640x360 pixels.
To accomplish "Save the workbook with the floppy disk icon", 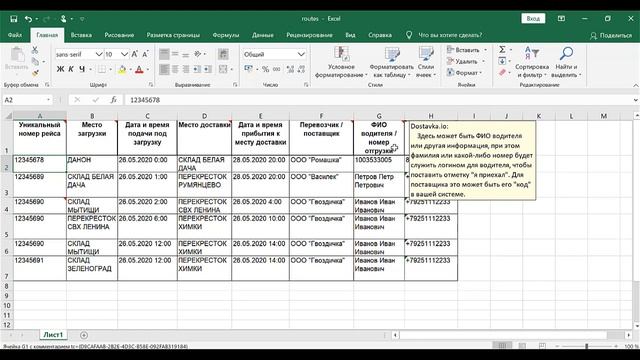I will (13, 19).
